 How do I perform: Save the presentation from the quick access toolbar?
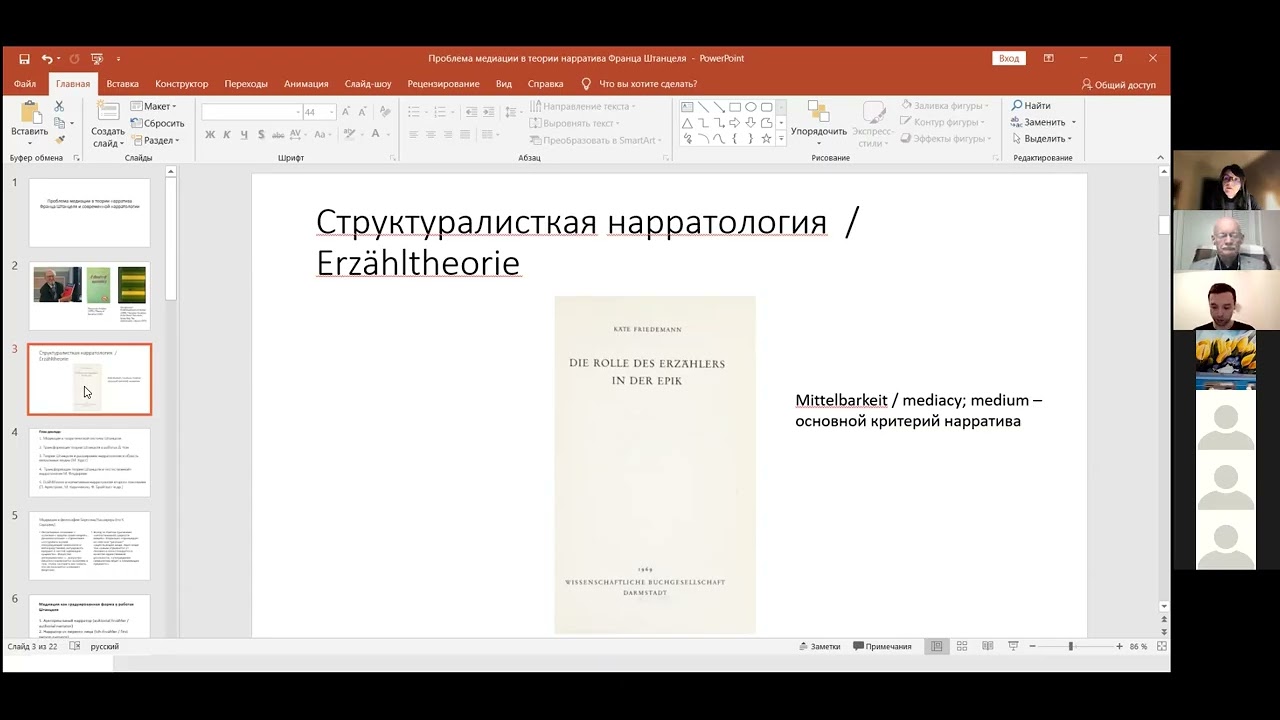point(24,59)
